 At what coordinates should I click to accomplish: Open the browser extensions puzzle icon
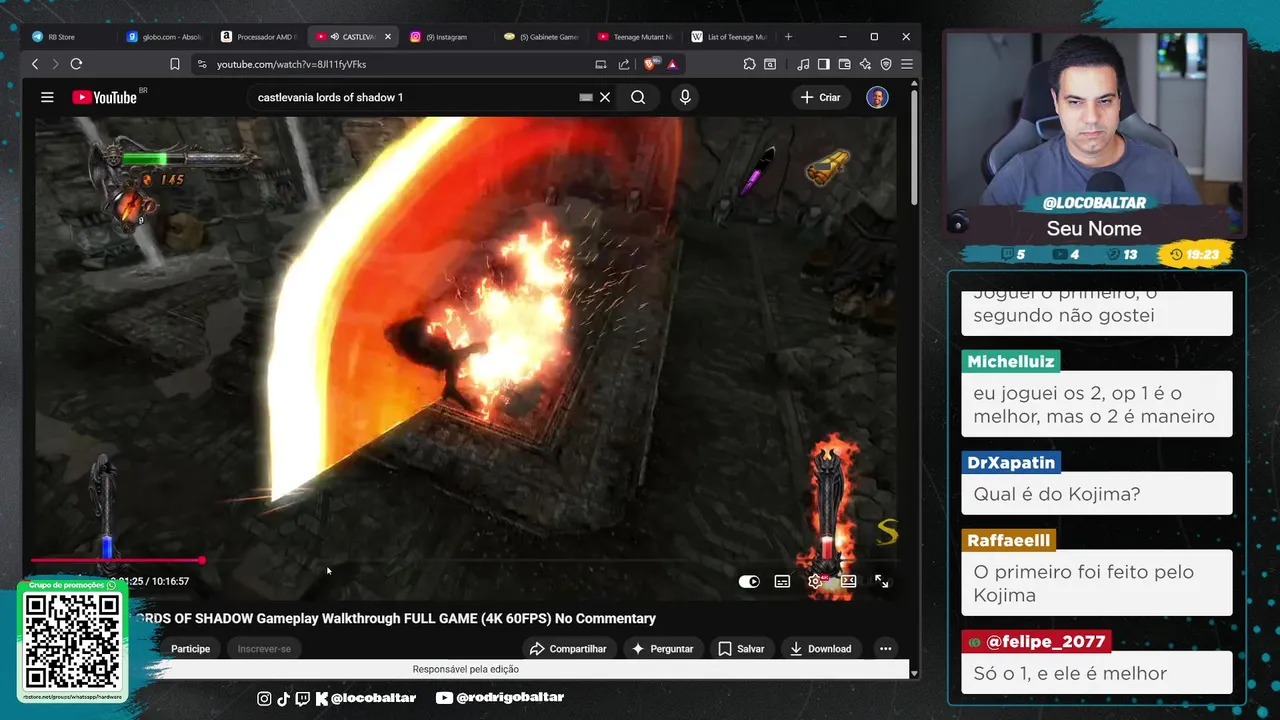[749, 64]
